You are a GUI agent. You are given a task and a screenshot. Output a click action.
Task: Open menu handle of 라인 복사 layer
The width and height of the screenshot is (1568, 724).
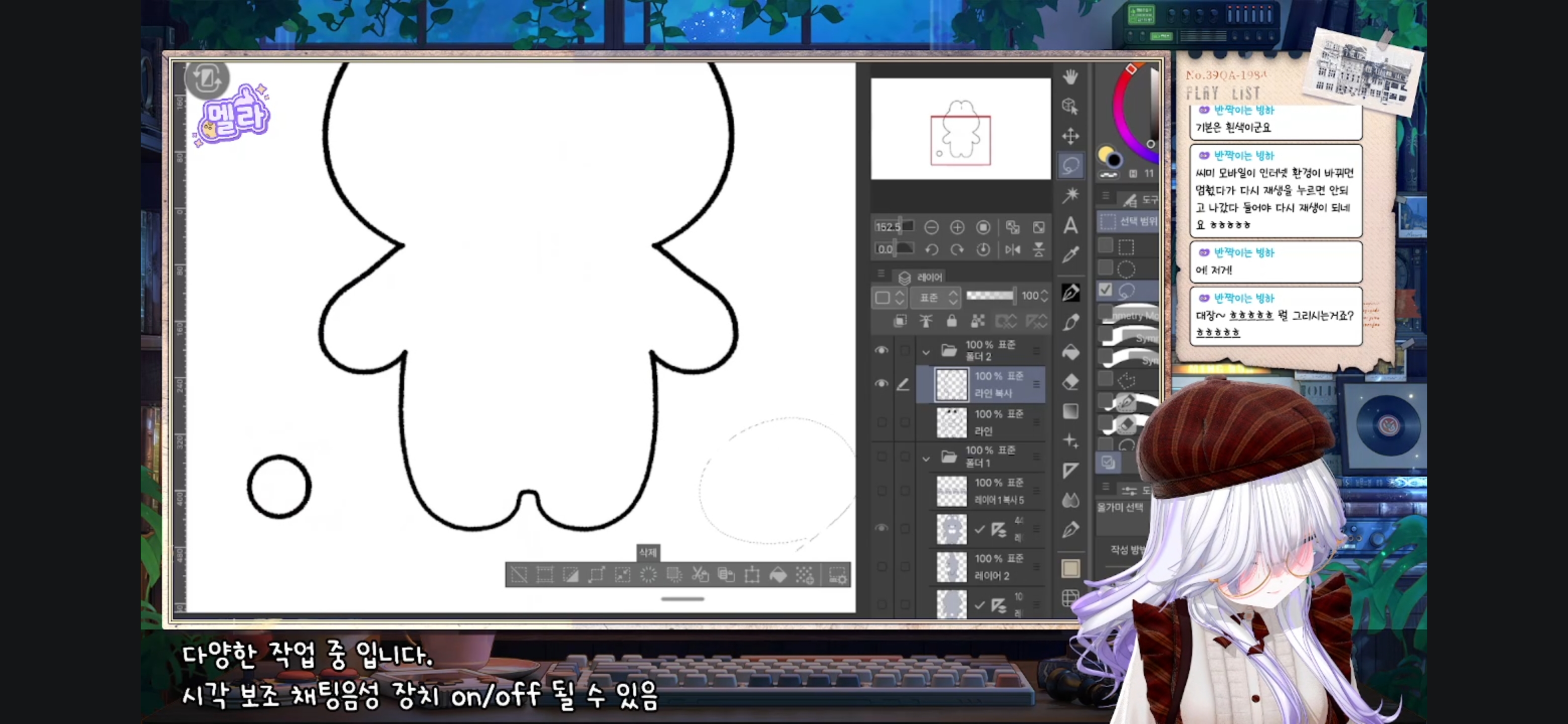(x=1036, y=384)
